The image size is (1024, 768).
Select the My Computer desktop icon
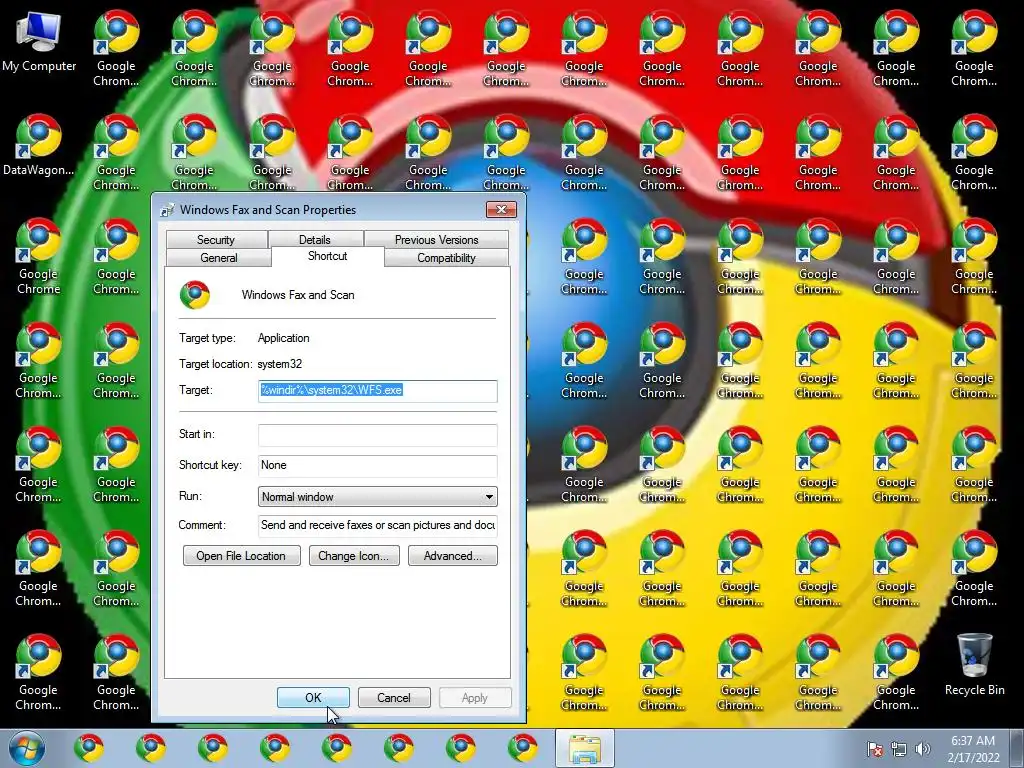point(39,40)
